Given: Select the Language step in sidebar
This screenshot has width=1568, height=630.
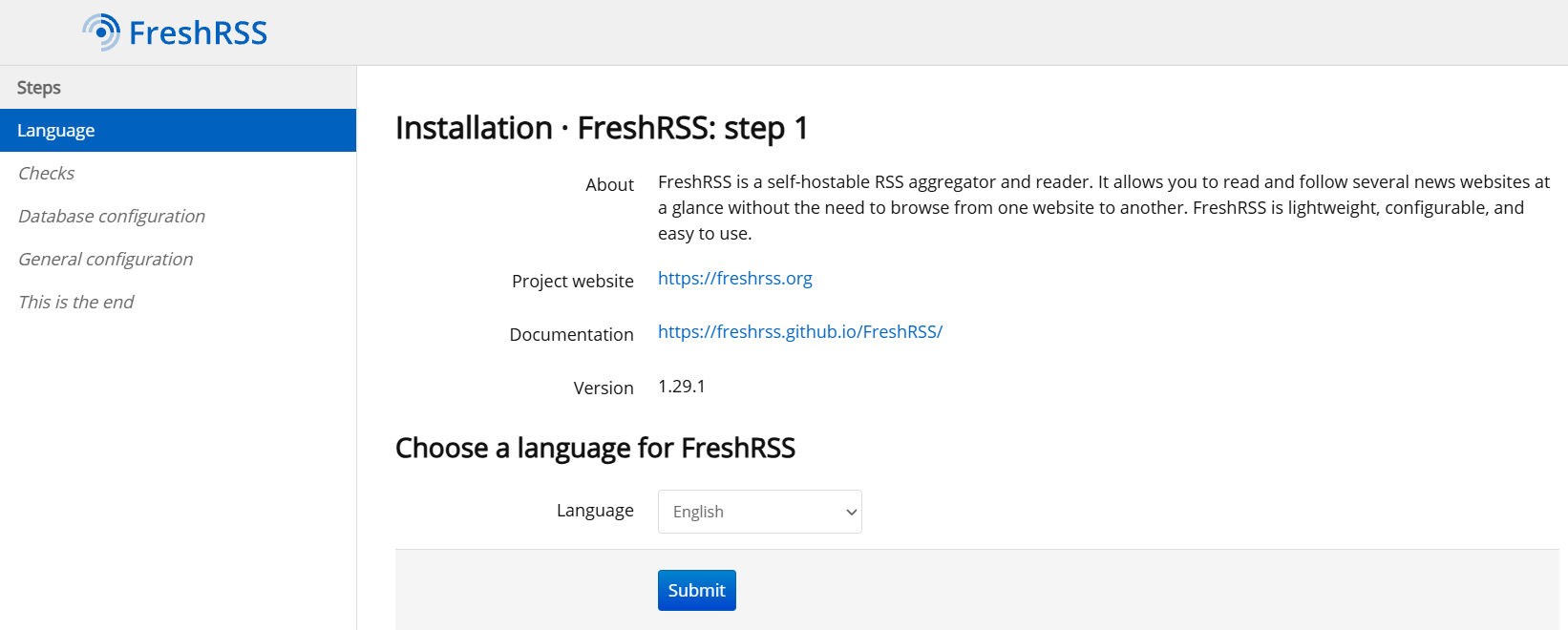Looking at the screenshot, I should pos(178,130).
